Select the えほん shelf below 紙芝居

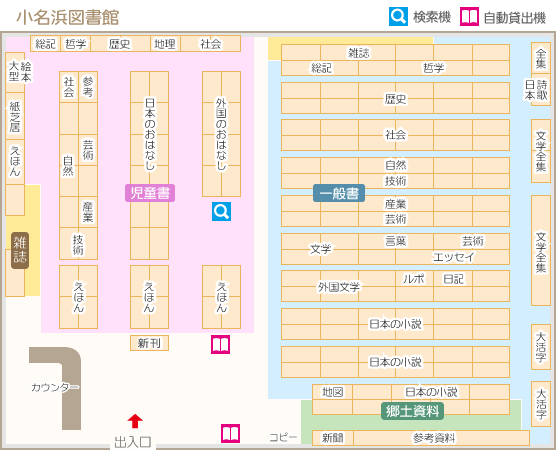point(15,162)
